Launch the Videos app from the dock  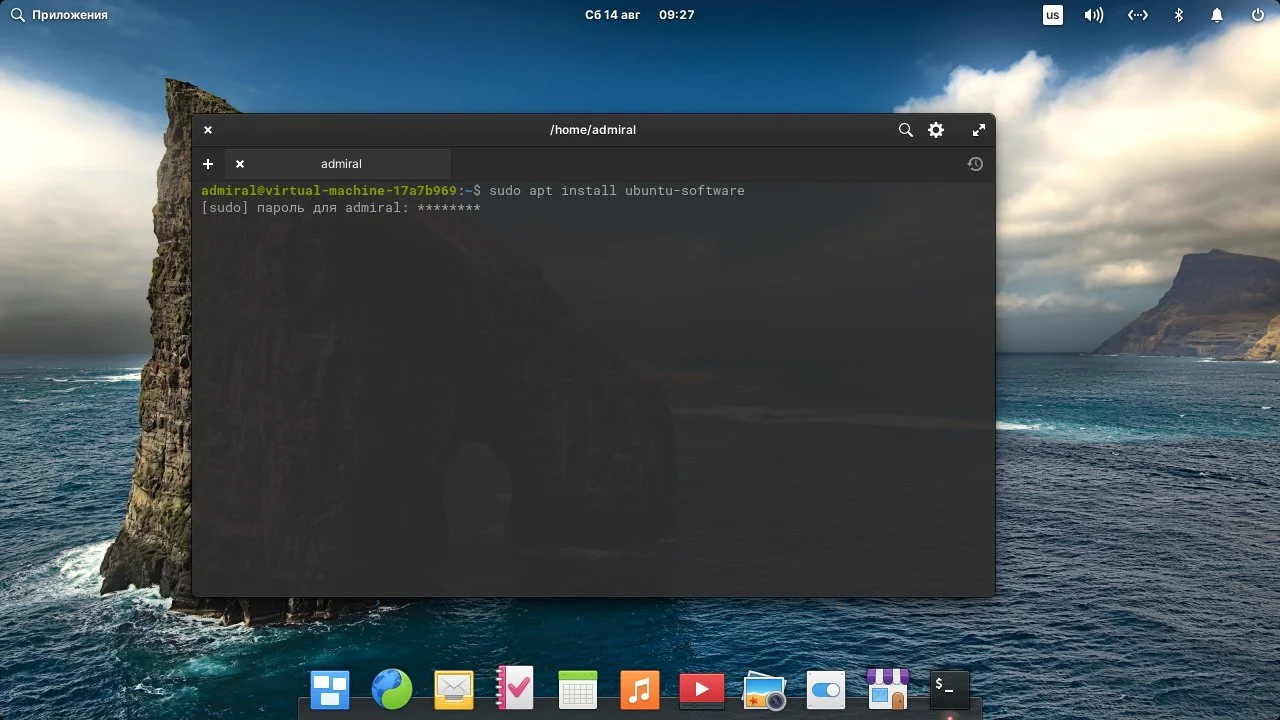[701, 689]
